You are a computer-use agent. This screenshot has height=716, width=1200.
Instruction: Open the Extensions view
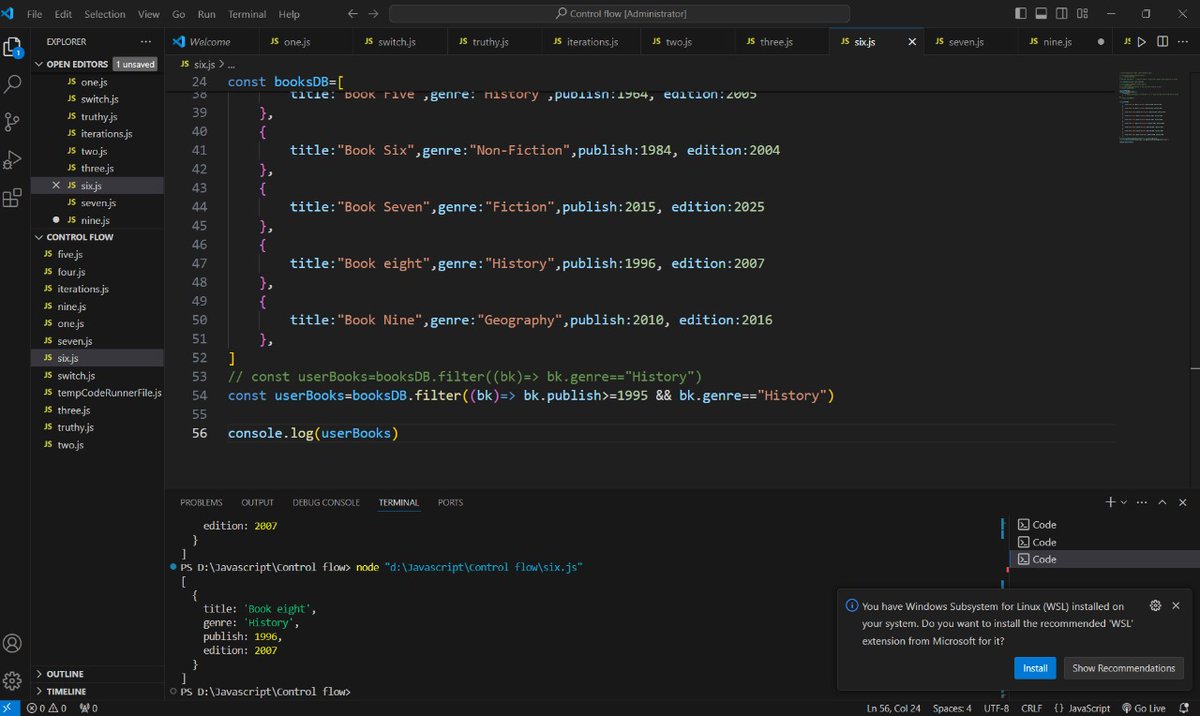13,197
